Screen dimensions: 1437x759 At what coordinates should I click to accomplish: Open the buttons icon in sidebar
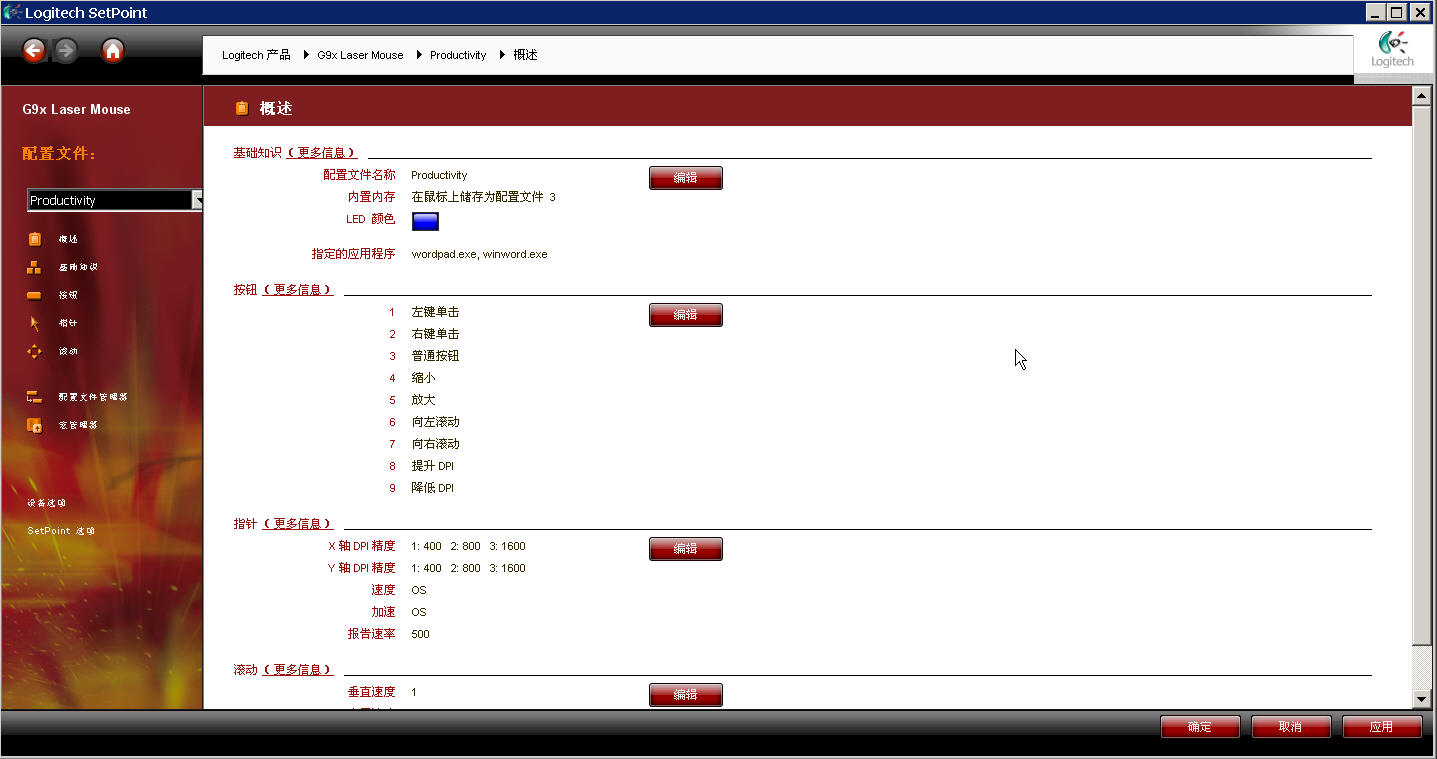35,295
